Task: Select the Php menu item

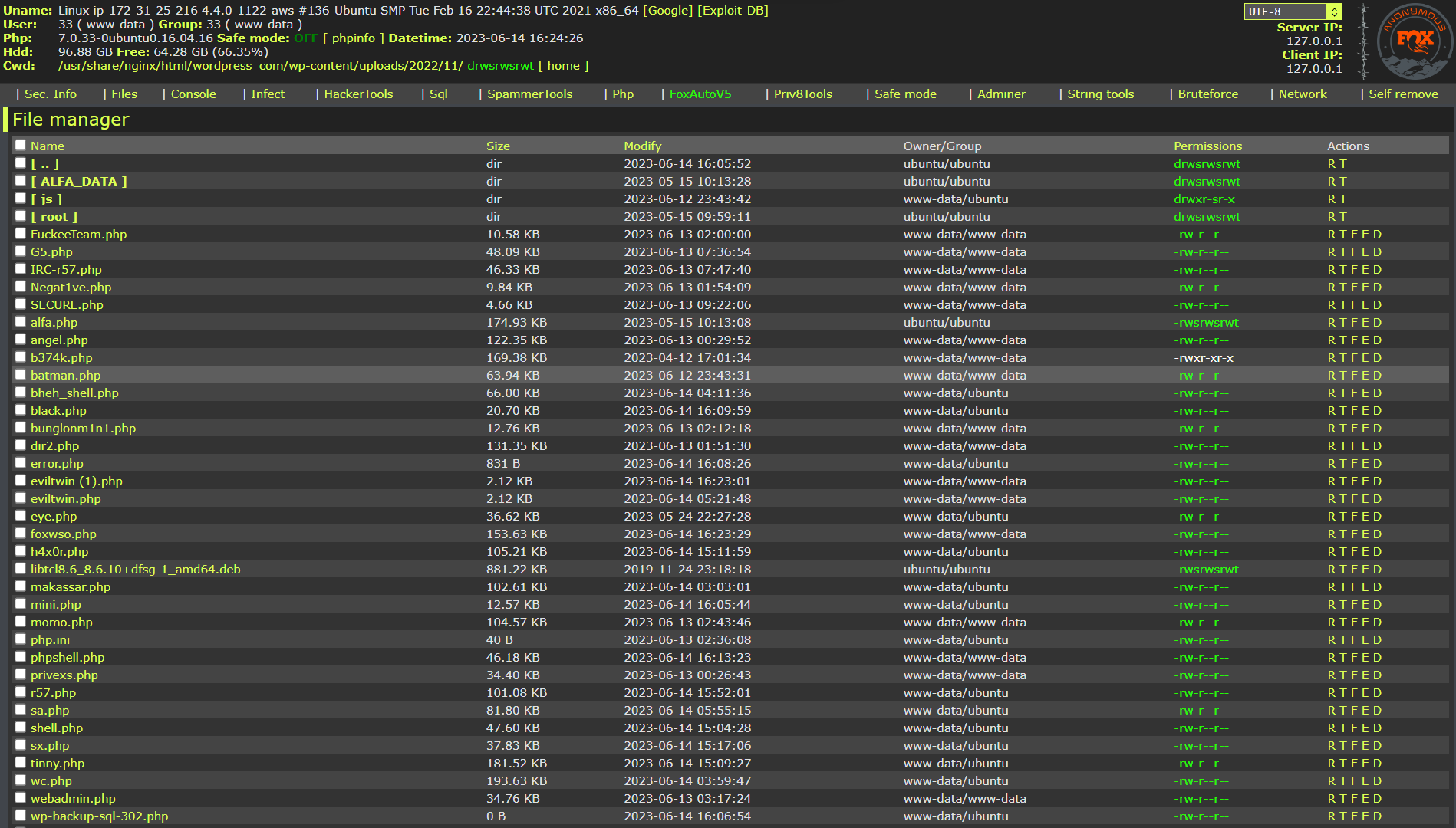Action: point(623,94)
